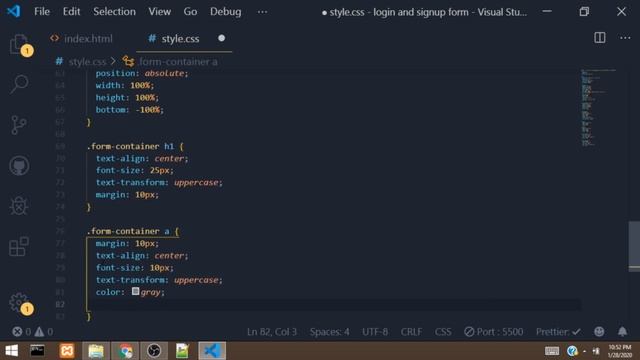640x360 pixels.
Task: Click the taskbar clock and date
Action: coord(619,351)
